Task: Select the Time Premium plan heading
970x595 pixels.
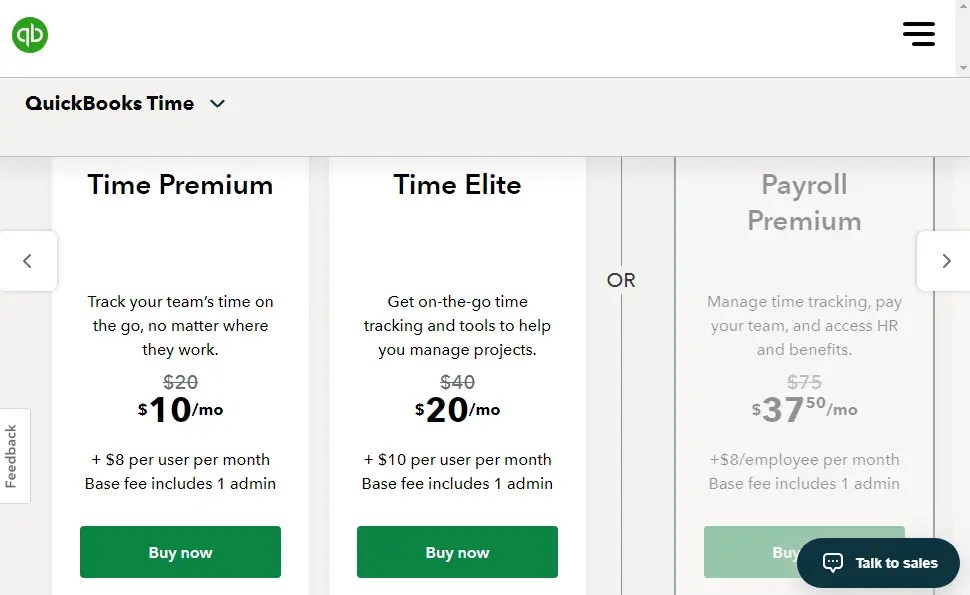Action: pyautogui.click(x=180, y=185)
